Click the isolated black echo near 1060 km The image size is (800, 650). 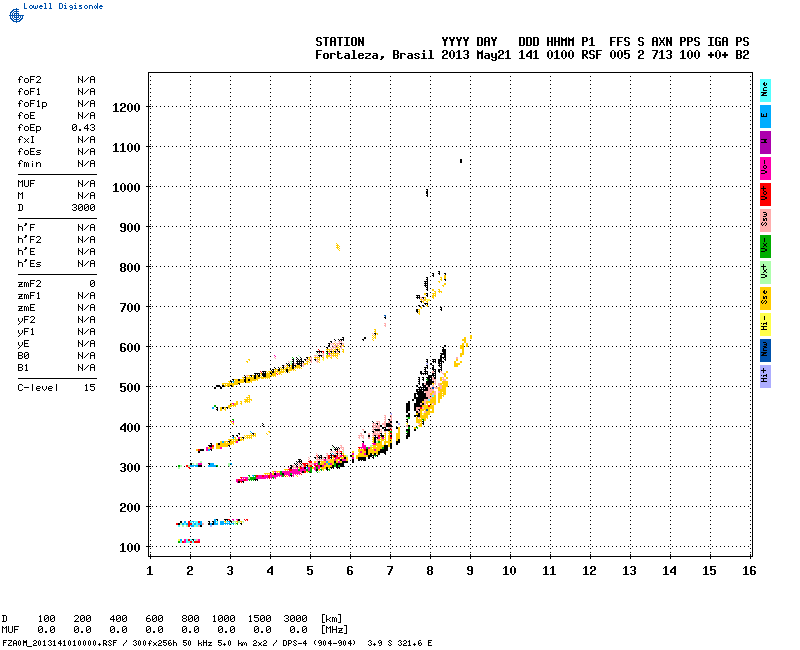(461, 161)
